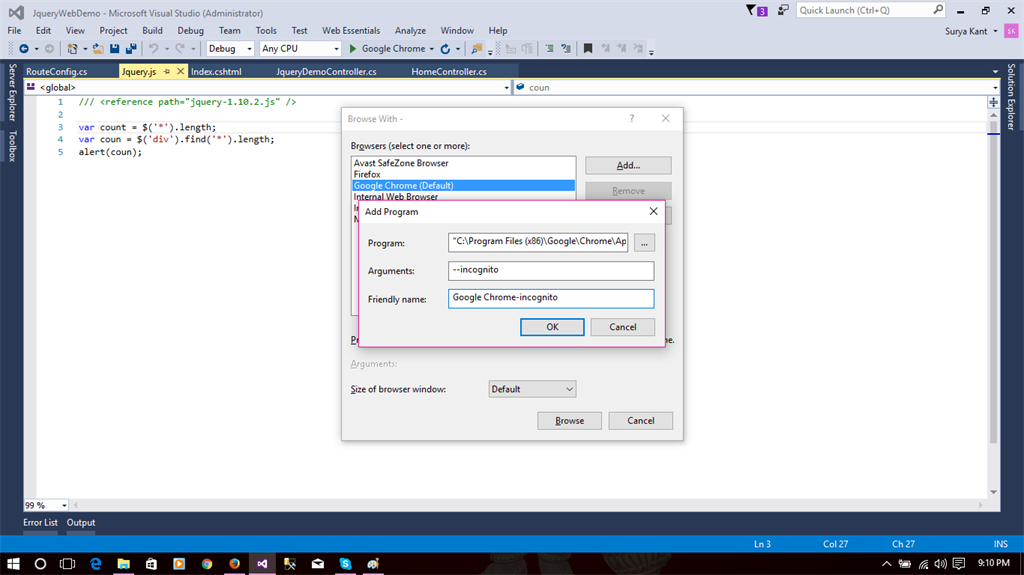
Task: Click the Comment selection toolbar icon
Action: 549,48
